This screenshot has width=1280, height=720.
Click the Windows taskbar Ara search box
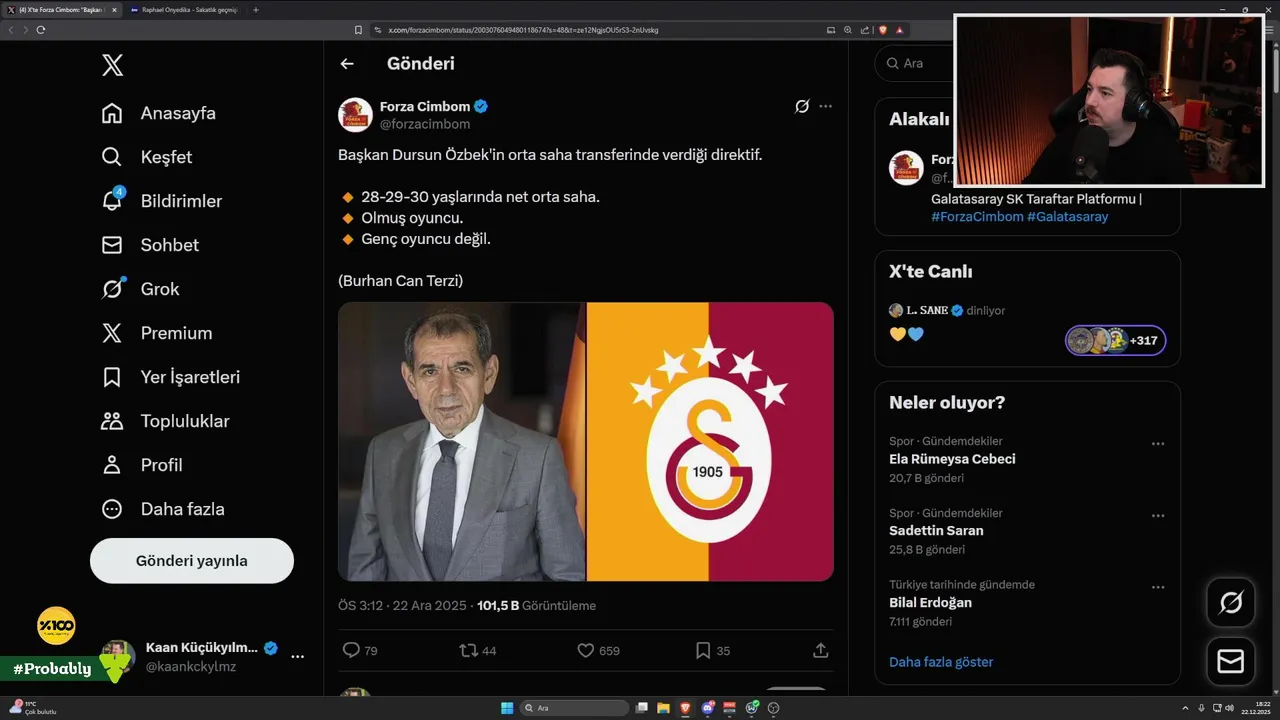pos(575,708)
